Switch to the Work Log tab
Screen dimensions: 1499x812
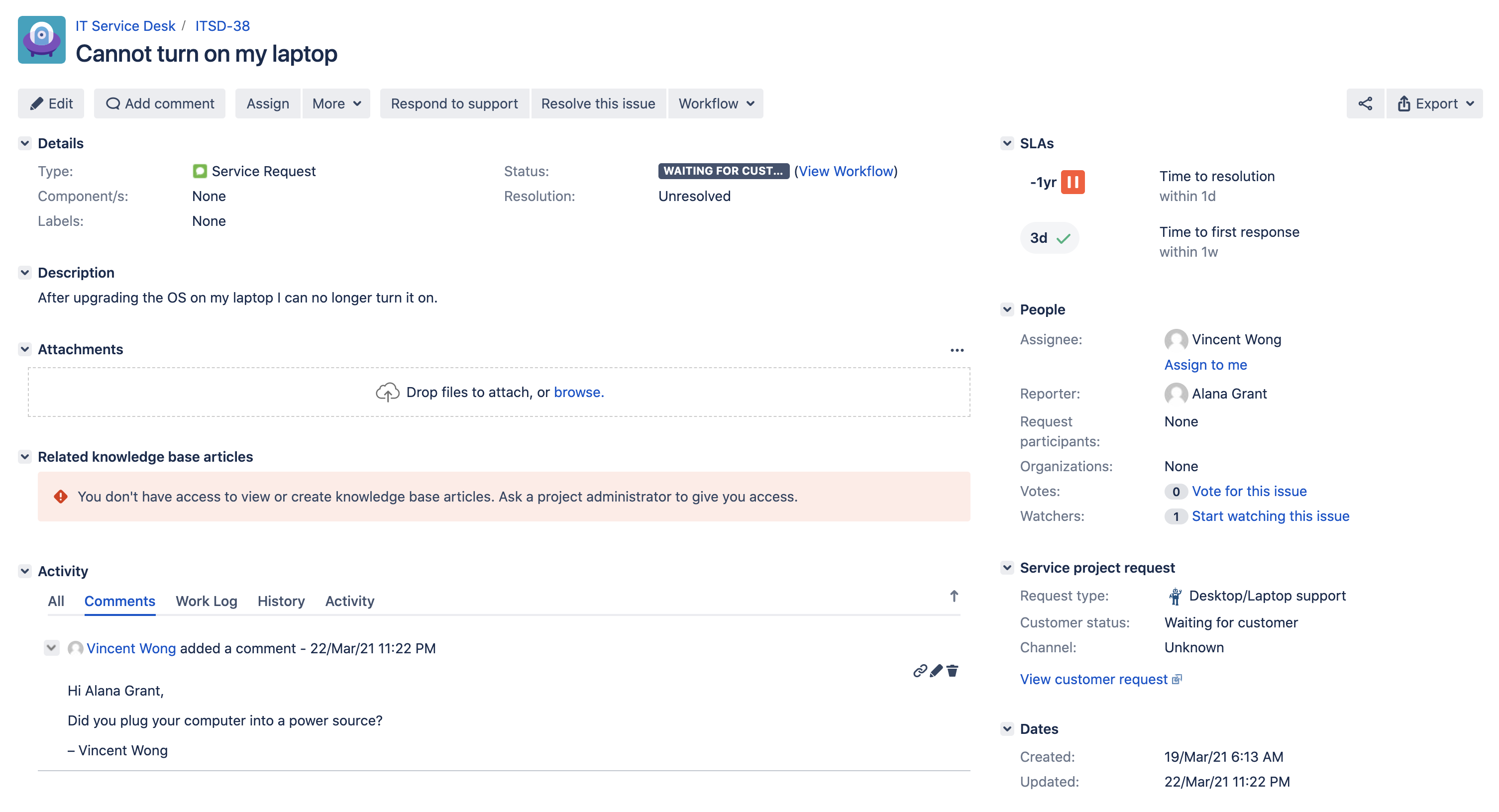pyautogui.click(x=206, y=601)
